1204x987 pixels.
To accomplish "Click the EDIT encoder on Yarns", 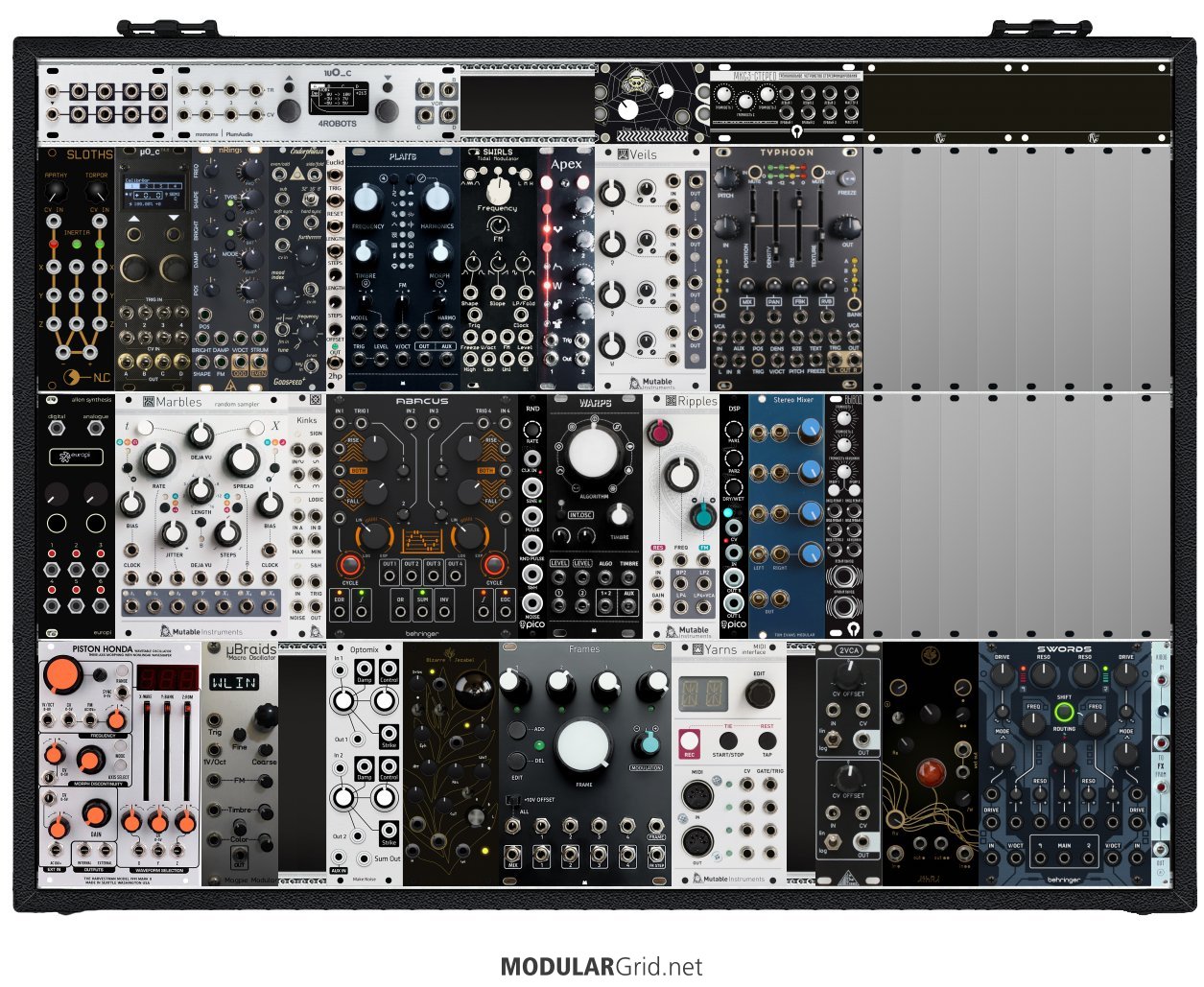I will pyautogui.click(x=759, y=693).
